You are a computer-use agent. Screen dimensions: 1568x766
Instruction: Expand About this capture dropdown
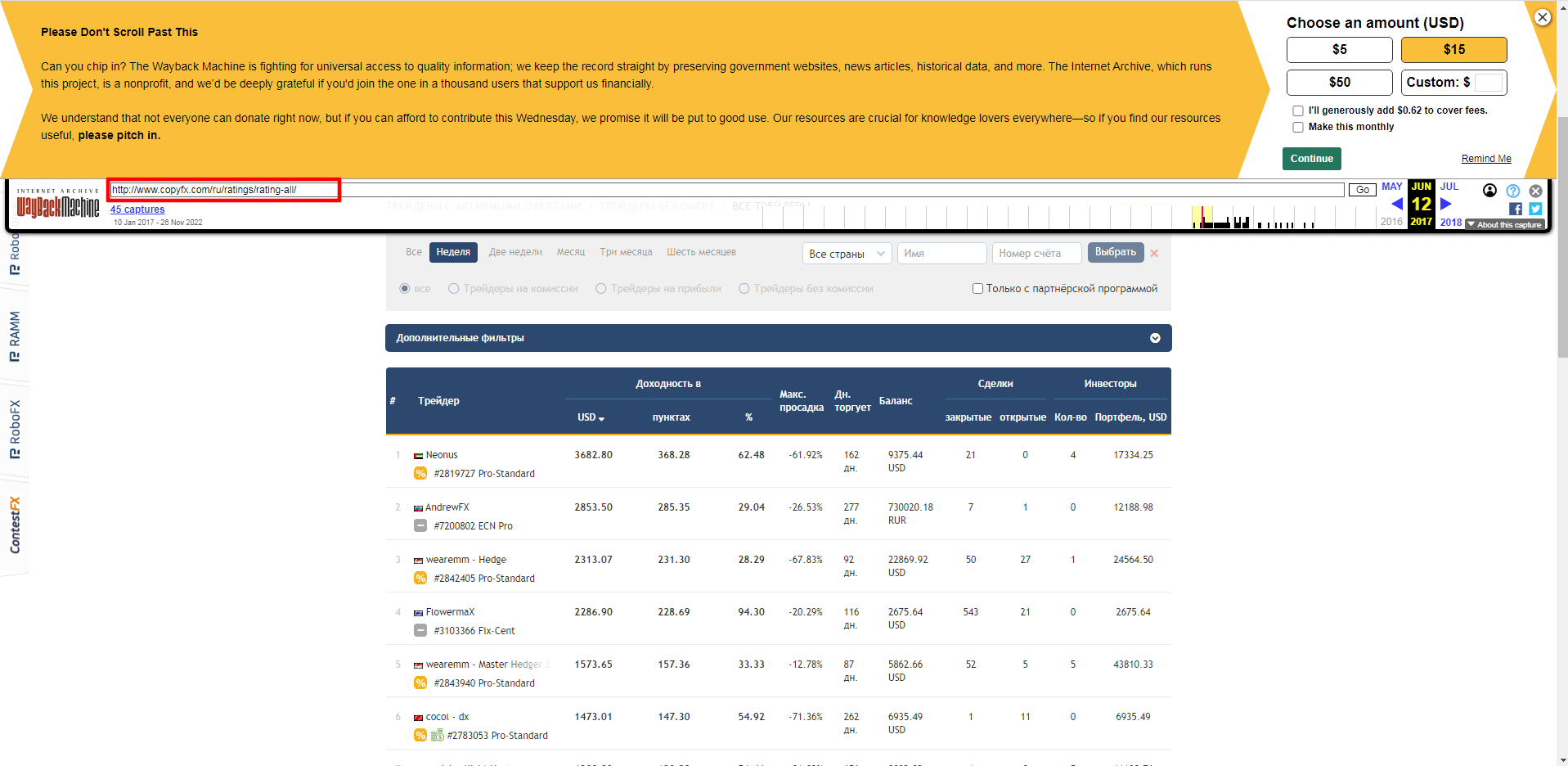[x=1504, y=224]
